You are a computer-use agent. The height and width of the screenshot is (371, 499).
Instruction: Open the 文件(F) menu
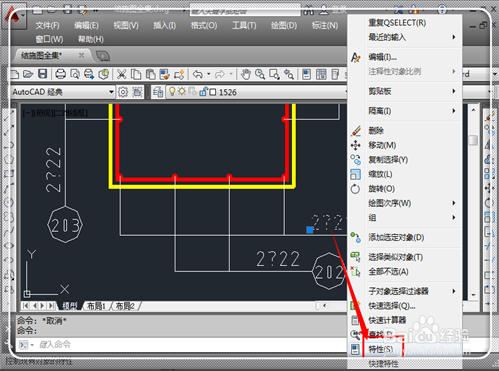pos(48,26)
